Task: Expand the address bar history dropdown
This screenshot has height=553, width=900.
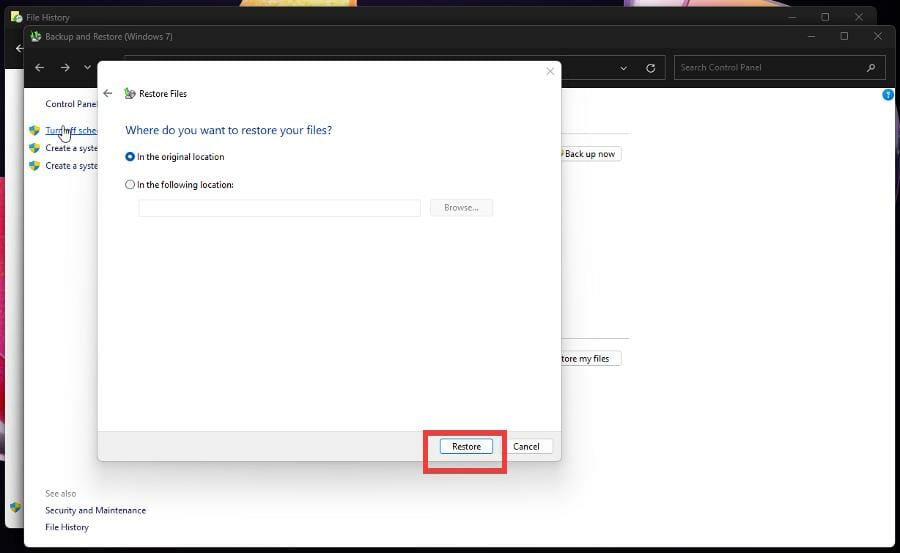Action: 624,68
